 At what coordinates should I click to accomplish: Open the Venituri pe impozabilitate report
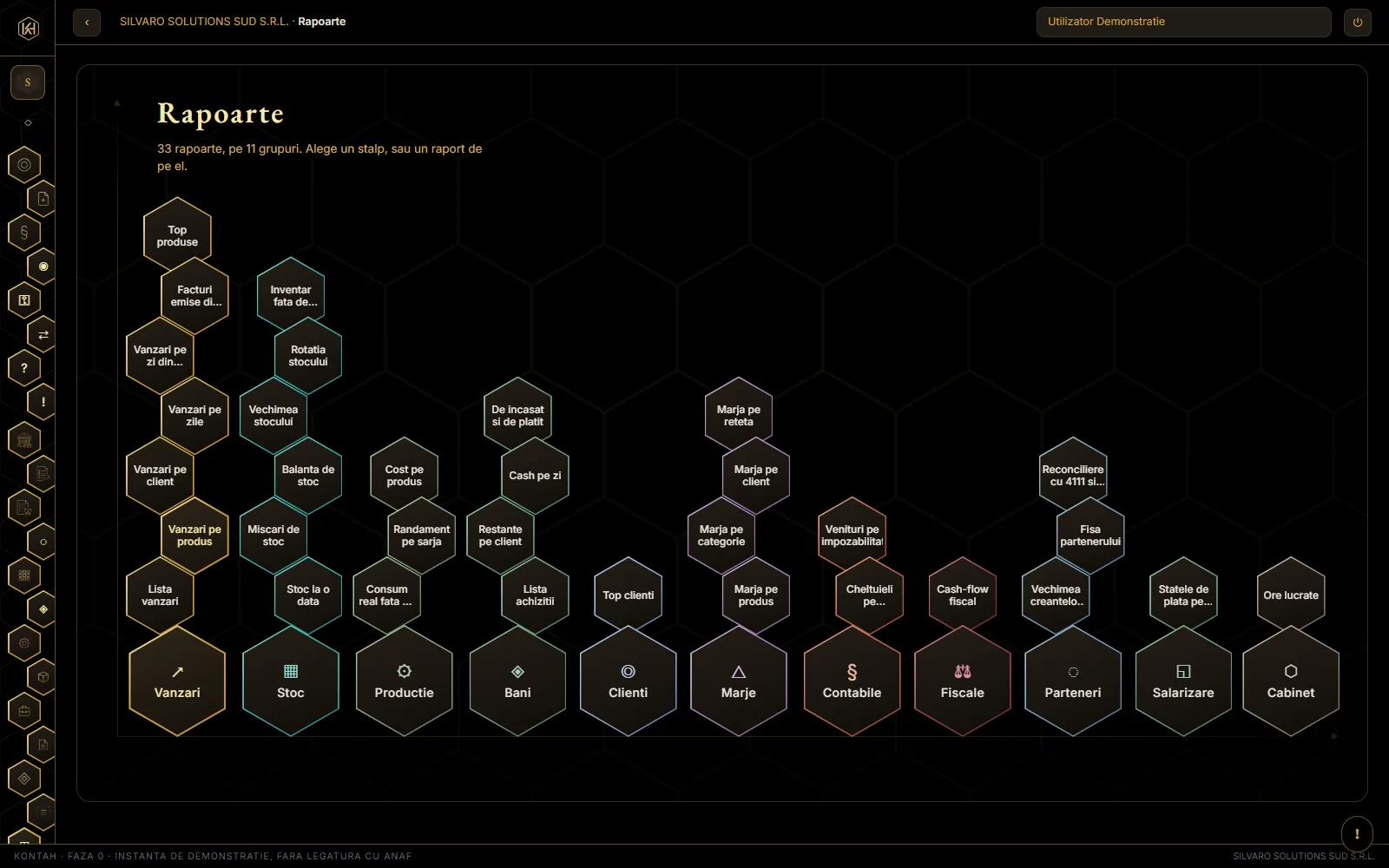point(852,536)
